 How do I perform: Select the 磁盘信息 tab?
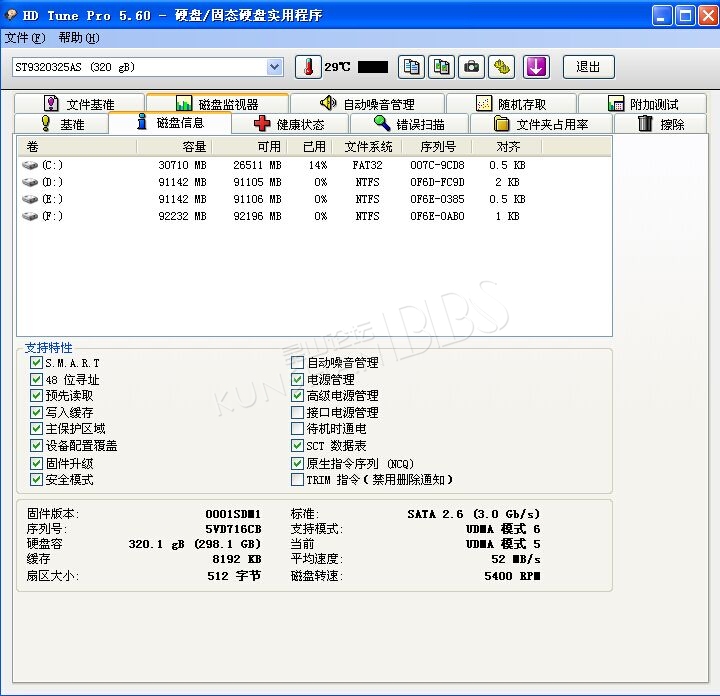(170, 123)
